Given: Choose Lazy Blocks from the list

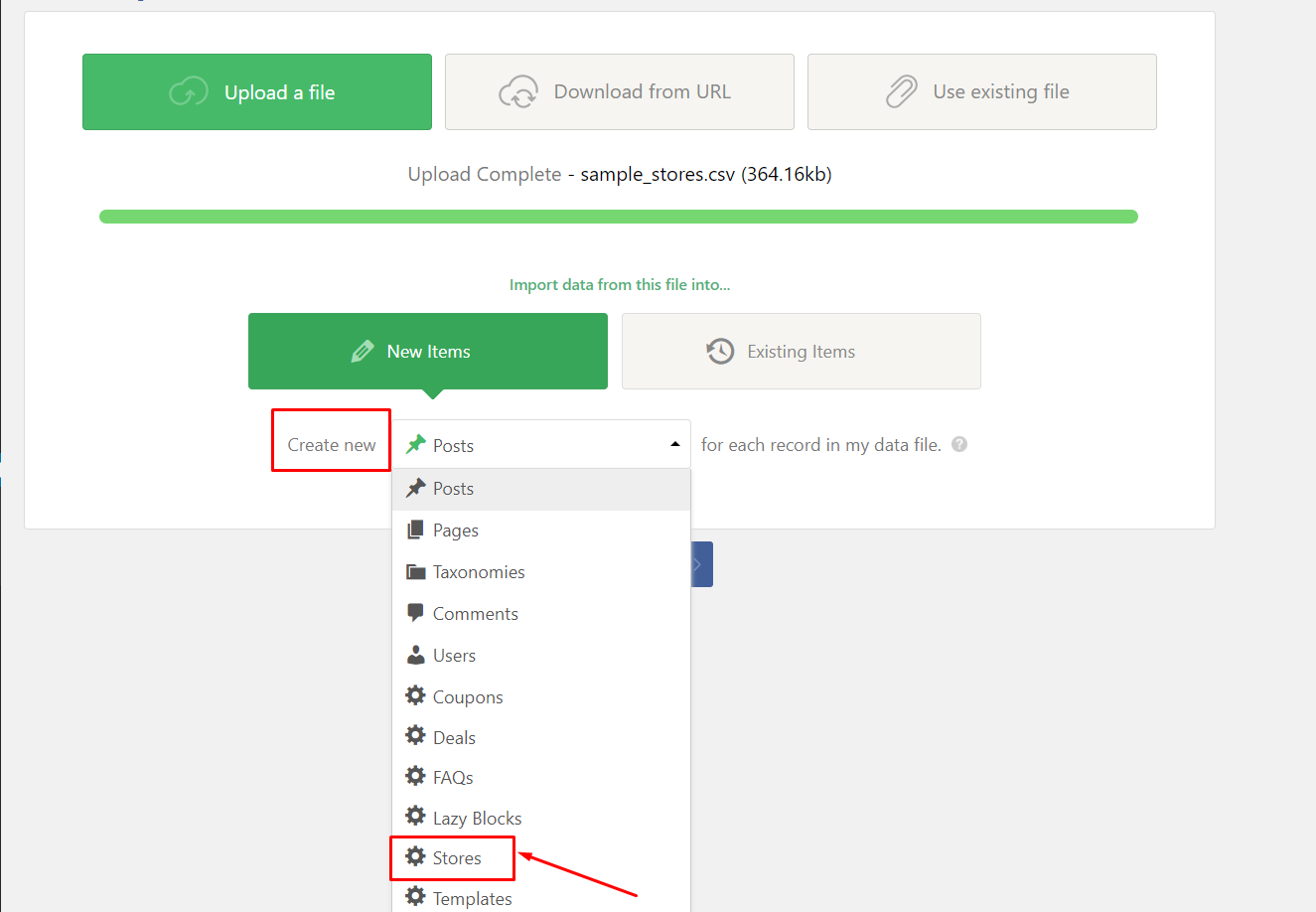Looking at the screenshot, I should click(x=477, y=819).
